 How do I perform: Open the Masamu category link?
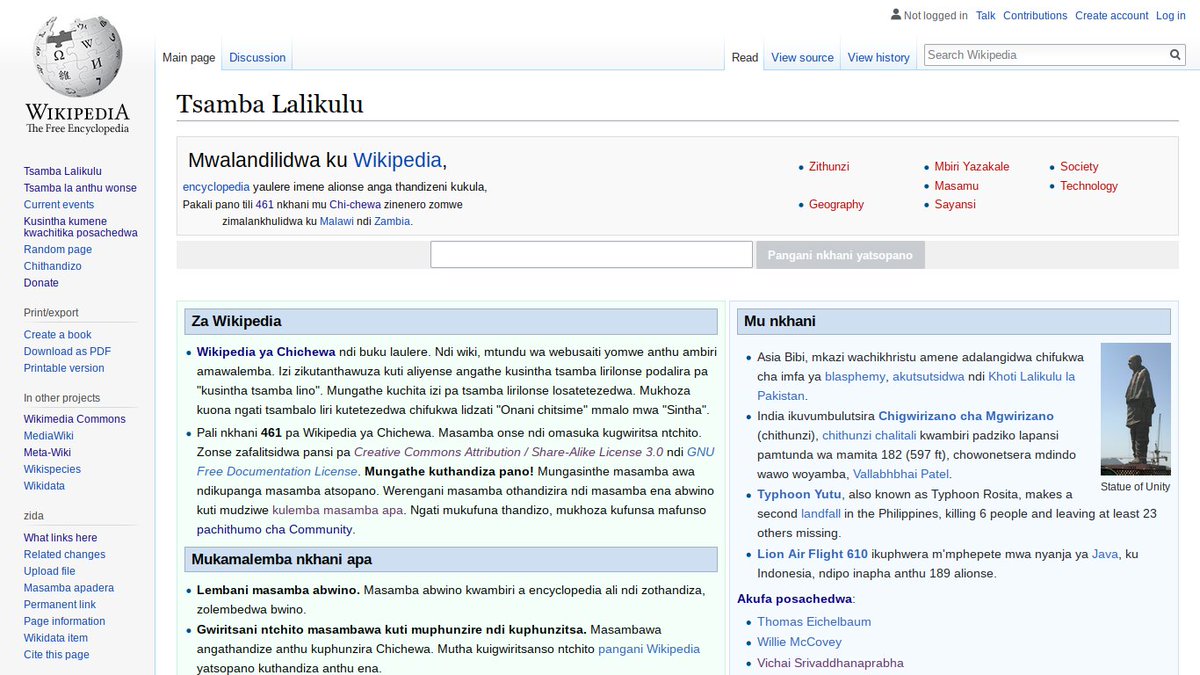pos(957,186)
